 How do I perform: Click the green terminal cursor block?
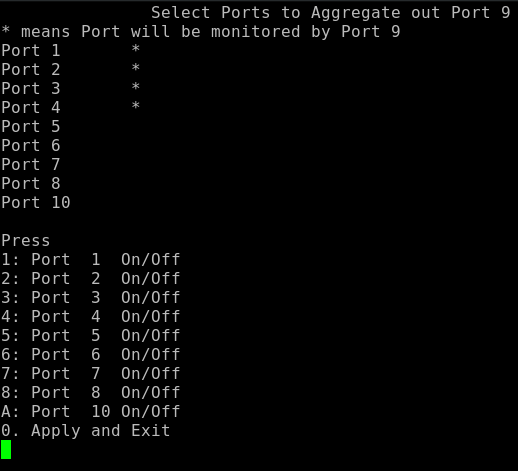click(x=6, y=449)
